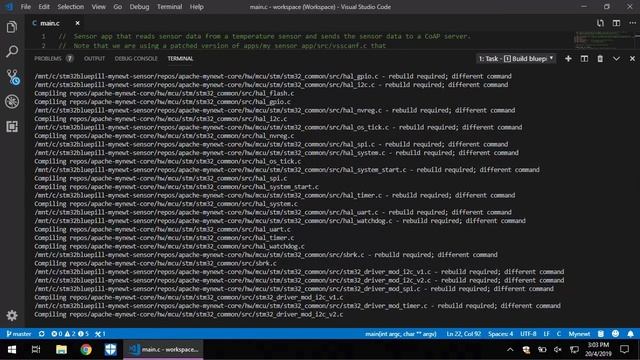Viewport: 640px width, 360px height.
Task: Select language mode C in status bar
Action: [x=559, y=333]
